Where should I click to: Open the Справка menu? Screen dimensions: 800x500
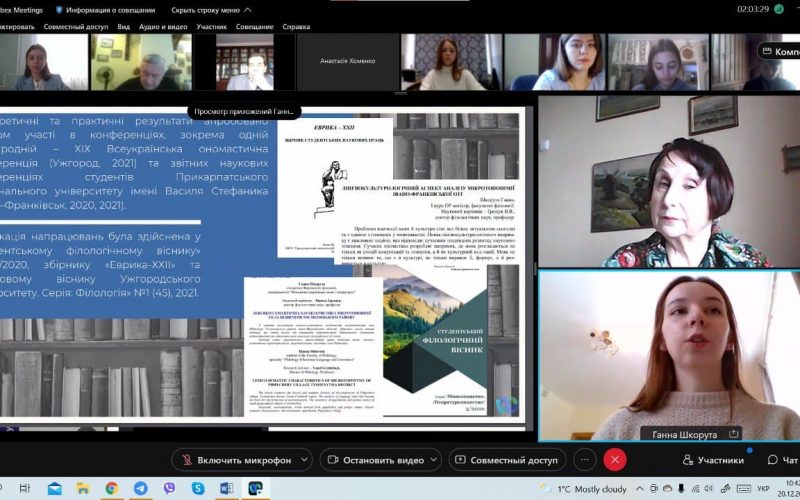point(296,26)
